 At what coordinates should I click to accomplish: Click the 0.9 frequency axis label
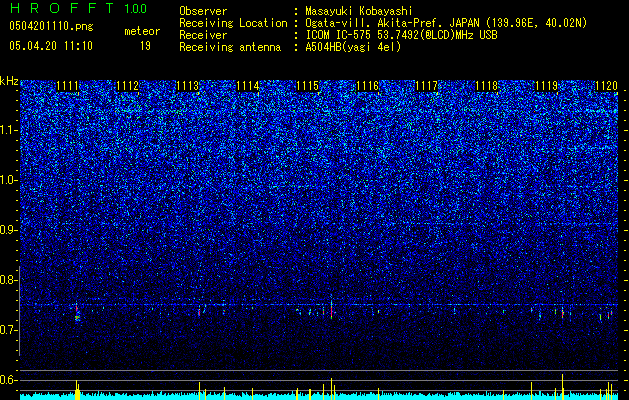coord(9,230)
